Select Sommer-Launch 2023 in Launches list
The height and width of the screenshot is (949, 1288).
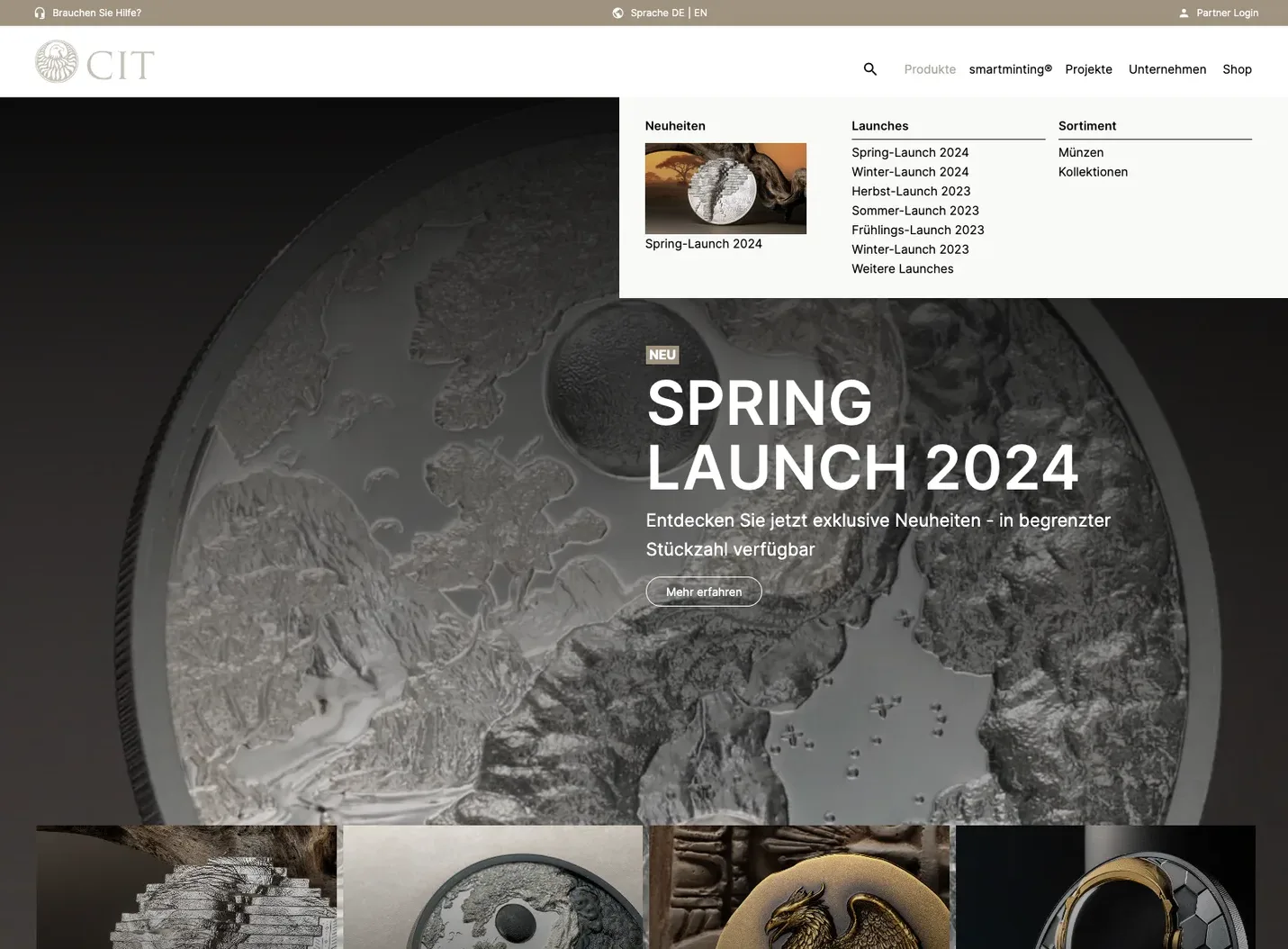click(915, 211)
